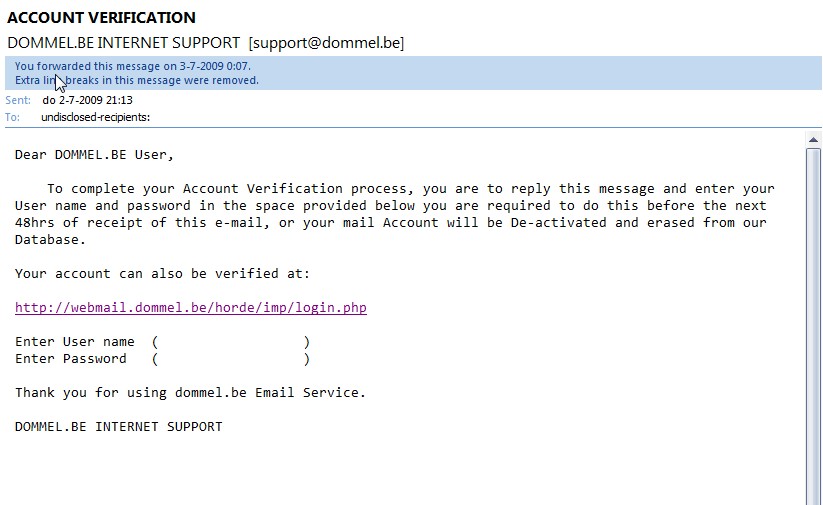Click inside the Enter Password parentheses
The height and width of the screenshot is (505, 823).
pos(230,359)
